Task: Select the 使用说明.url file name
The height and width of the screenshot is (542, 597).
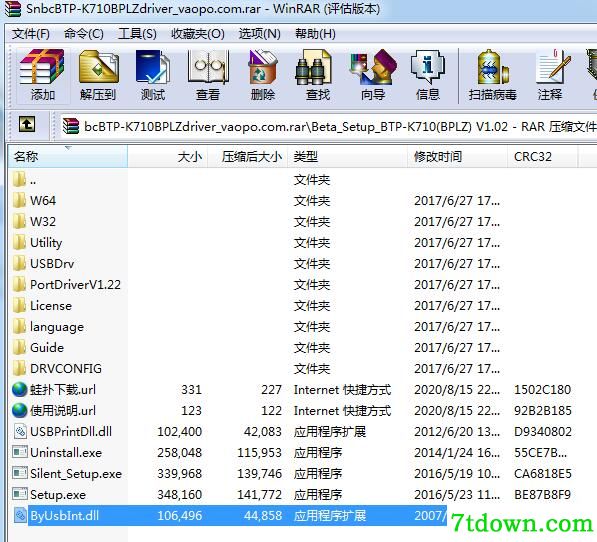Action: pos(63,410)
